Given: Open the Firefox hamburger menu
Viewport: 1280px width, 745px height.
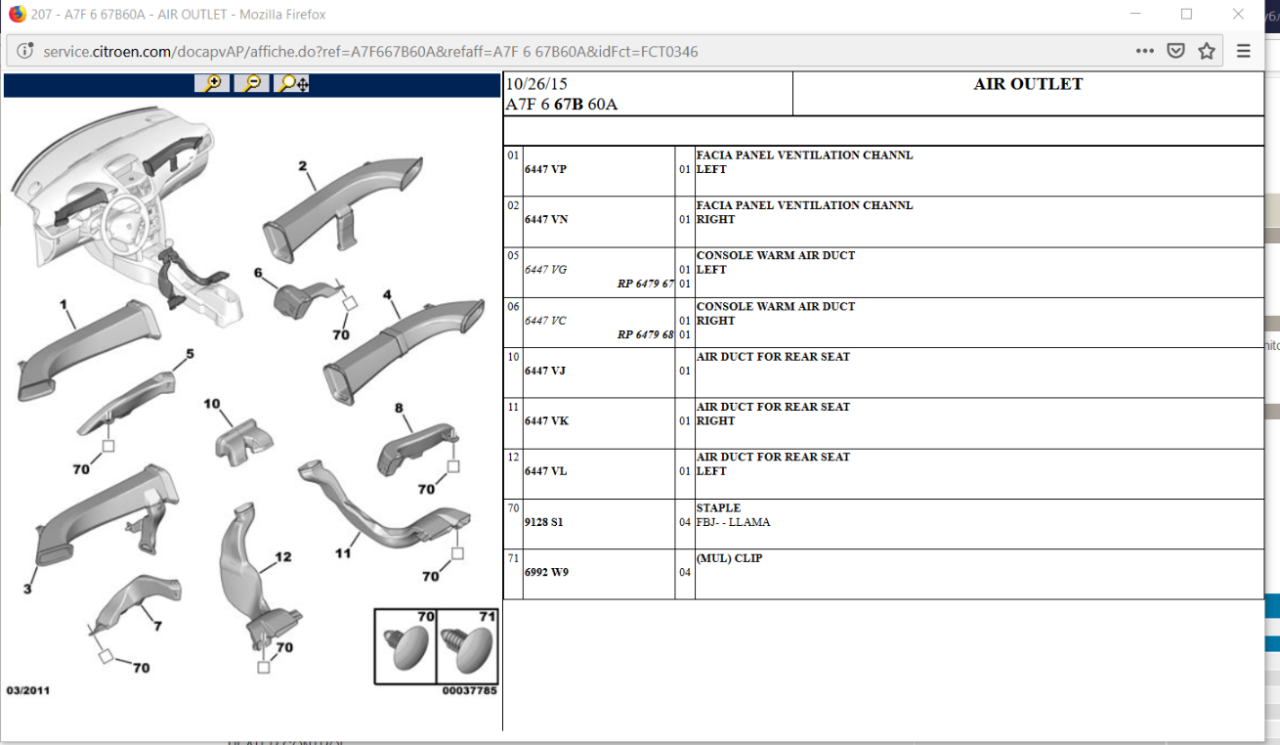Looking at the screenshot, I should (x=1244, y=51).
